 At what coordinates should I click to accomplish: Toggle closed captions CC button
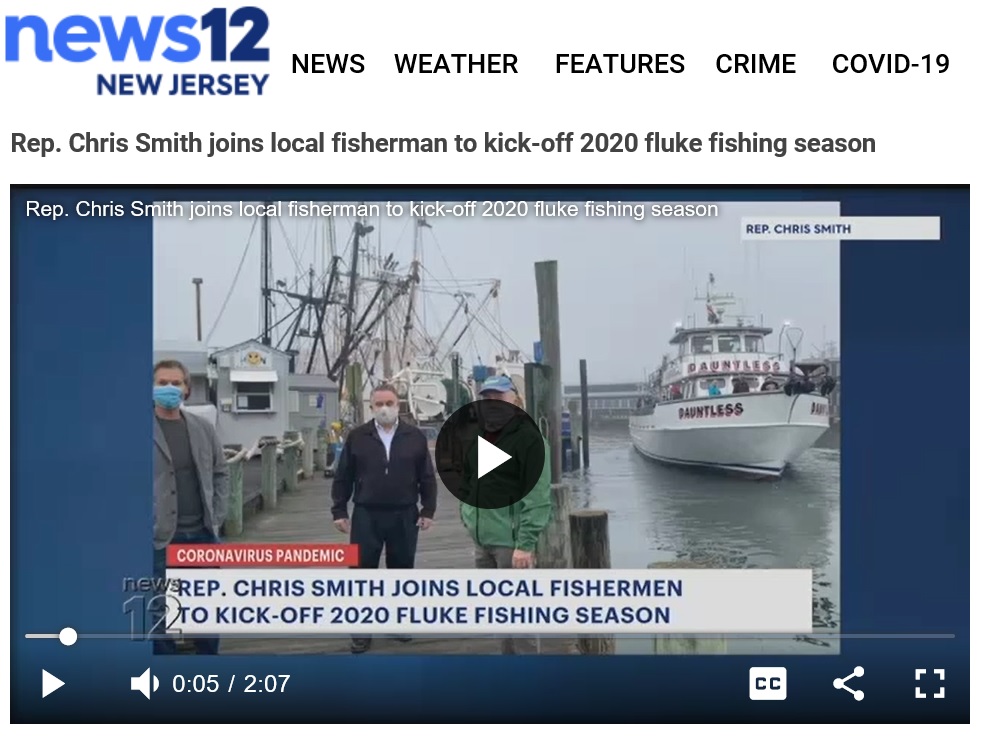(x=767, y=684)
